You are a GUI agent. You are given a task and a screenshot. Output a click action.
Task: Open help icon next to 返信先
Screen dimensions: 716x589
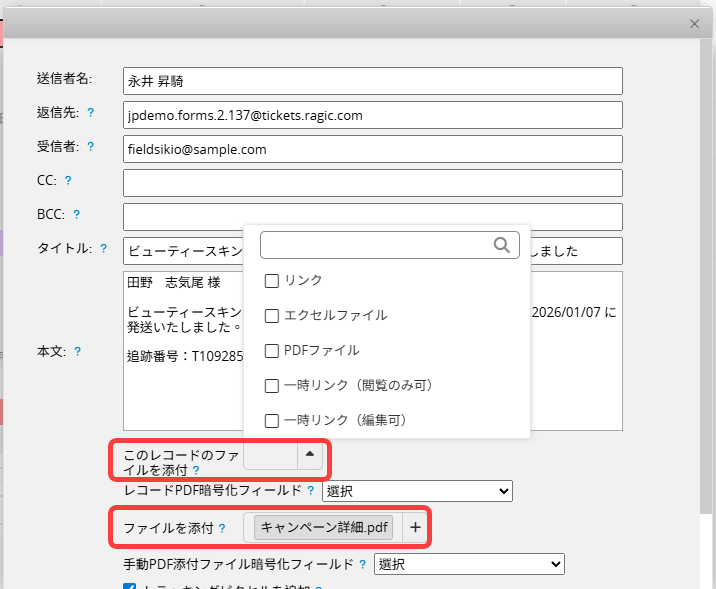[x=91, y=114]
